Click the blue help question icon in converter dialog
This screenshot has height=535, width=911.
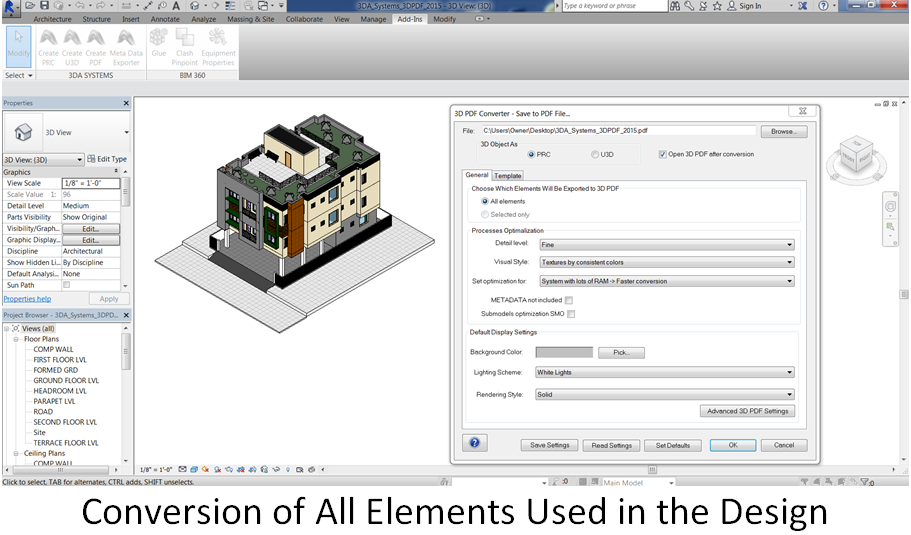pos(475,443)
